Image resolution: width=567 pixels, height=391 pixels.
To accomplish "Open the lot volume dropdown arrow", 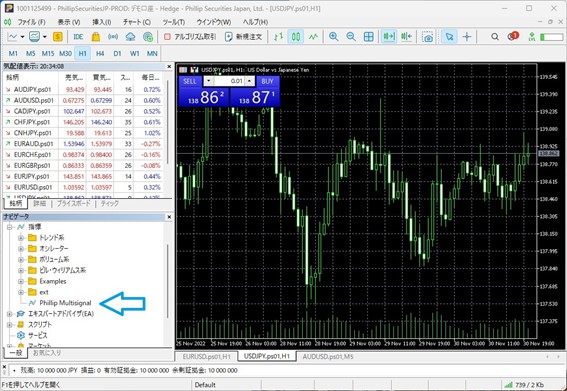I will click(x=209, y=81).
